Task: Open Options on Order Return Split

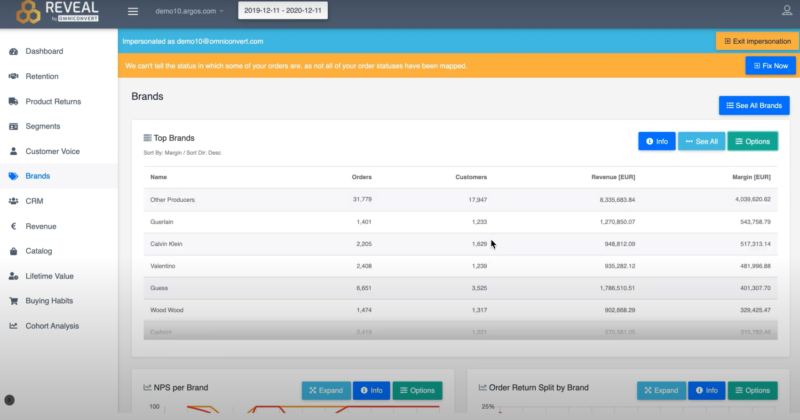Action: 753,390
